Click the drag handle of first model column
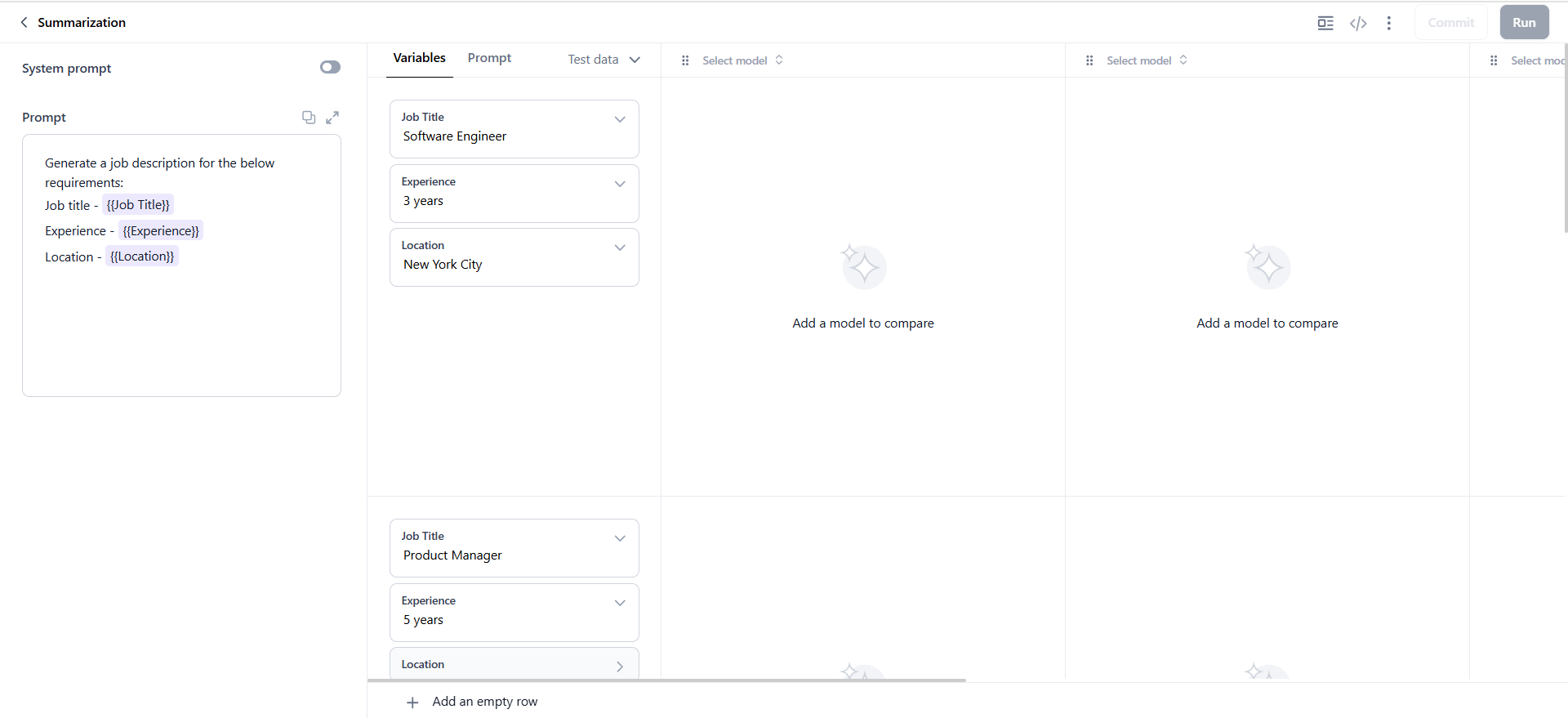 [685, 60]
